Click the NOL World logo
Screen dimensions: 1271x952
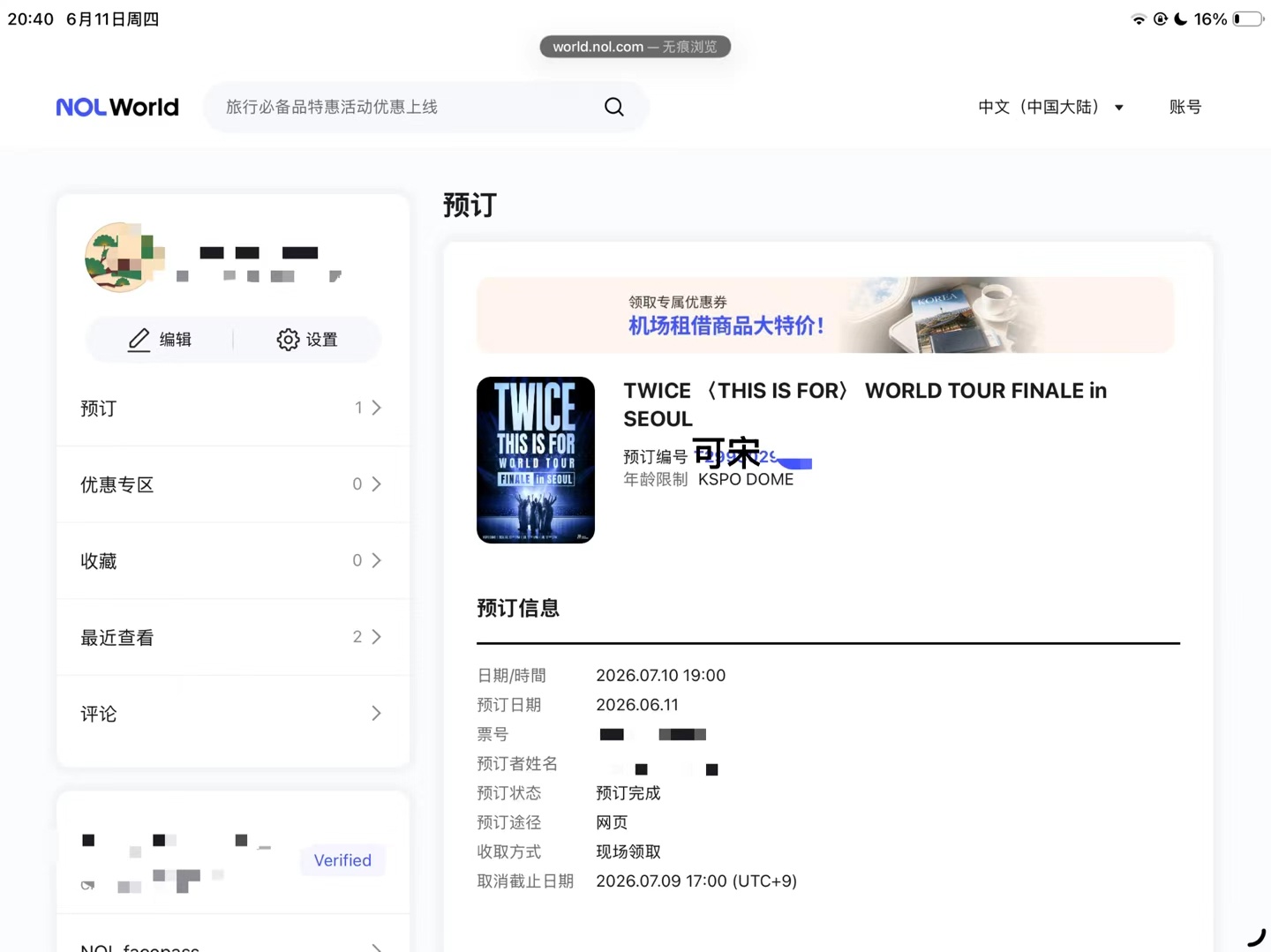tap(117, 107)
